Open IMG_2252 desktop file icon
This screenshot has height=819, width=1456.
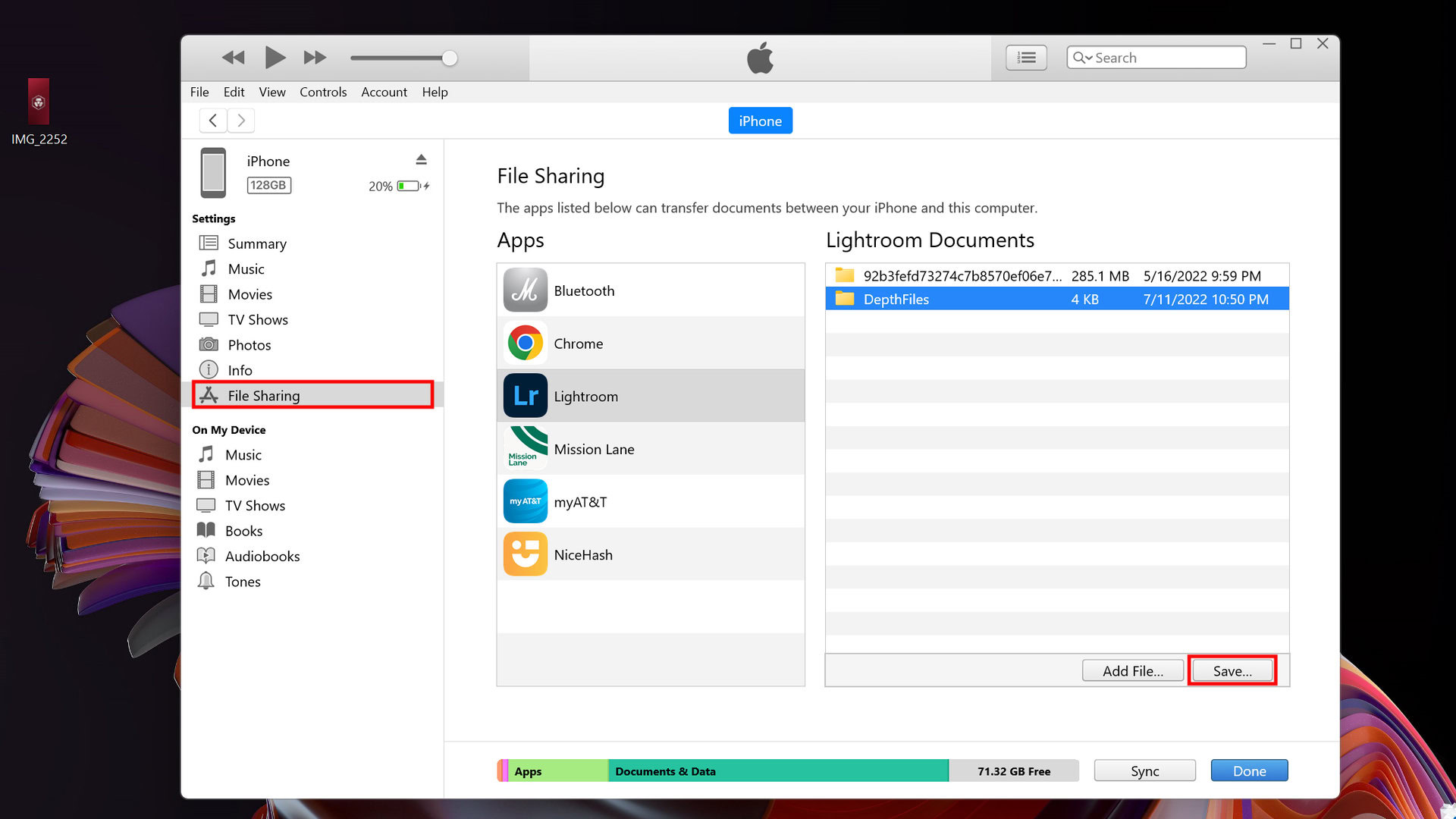pos(39,102)
